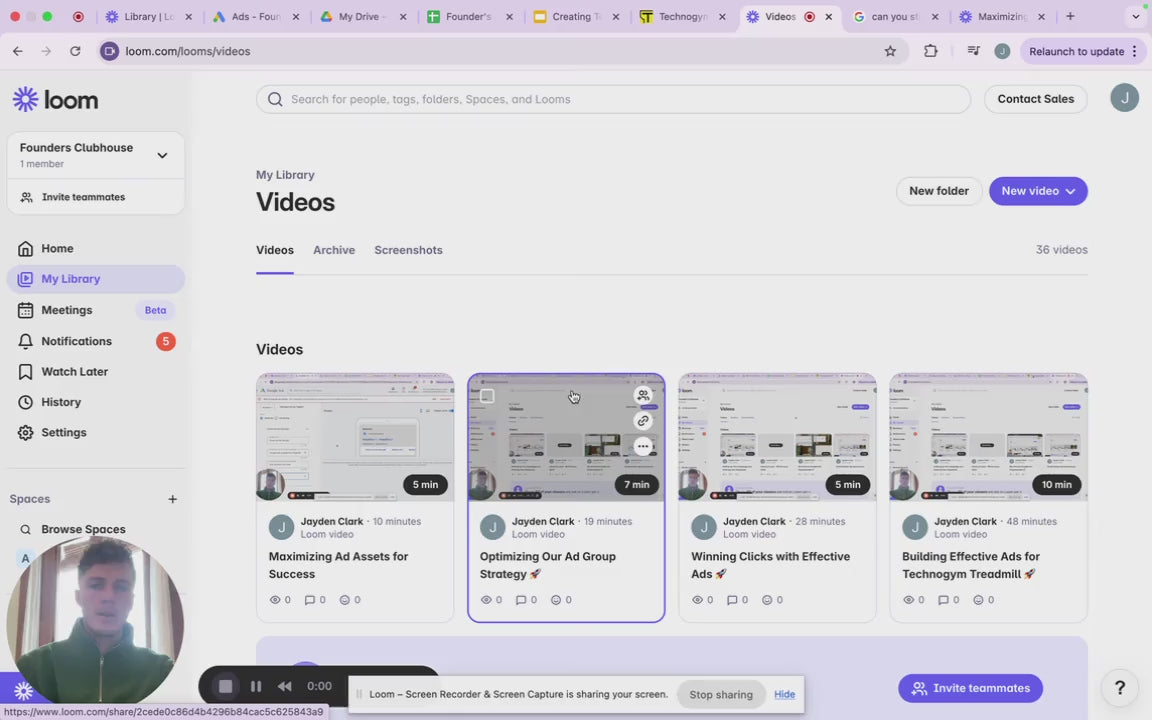Open the help question mark icon
This screenshot has height=720, width=1152.
(x=1120, y=687)
